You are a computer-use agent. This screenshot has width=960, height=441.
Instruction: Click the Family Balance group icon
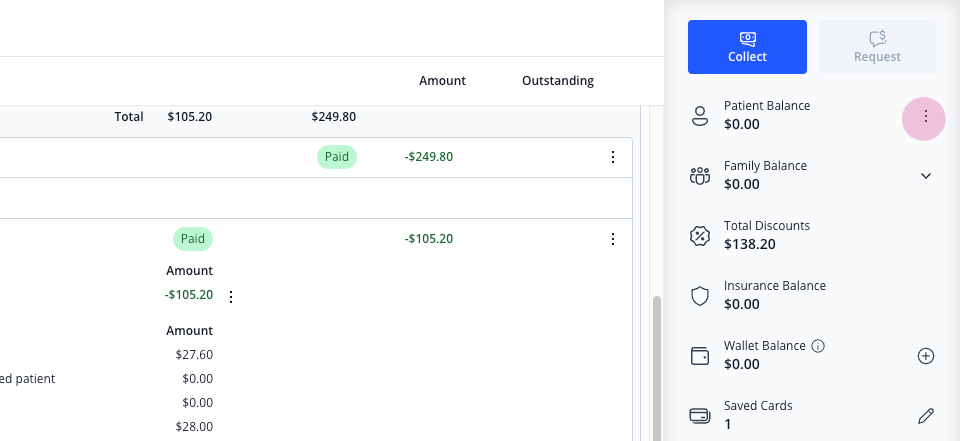700,176
